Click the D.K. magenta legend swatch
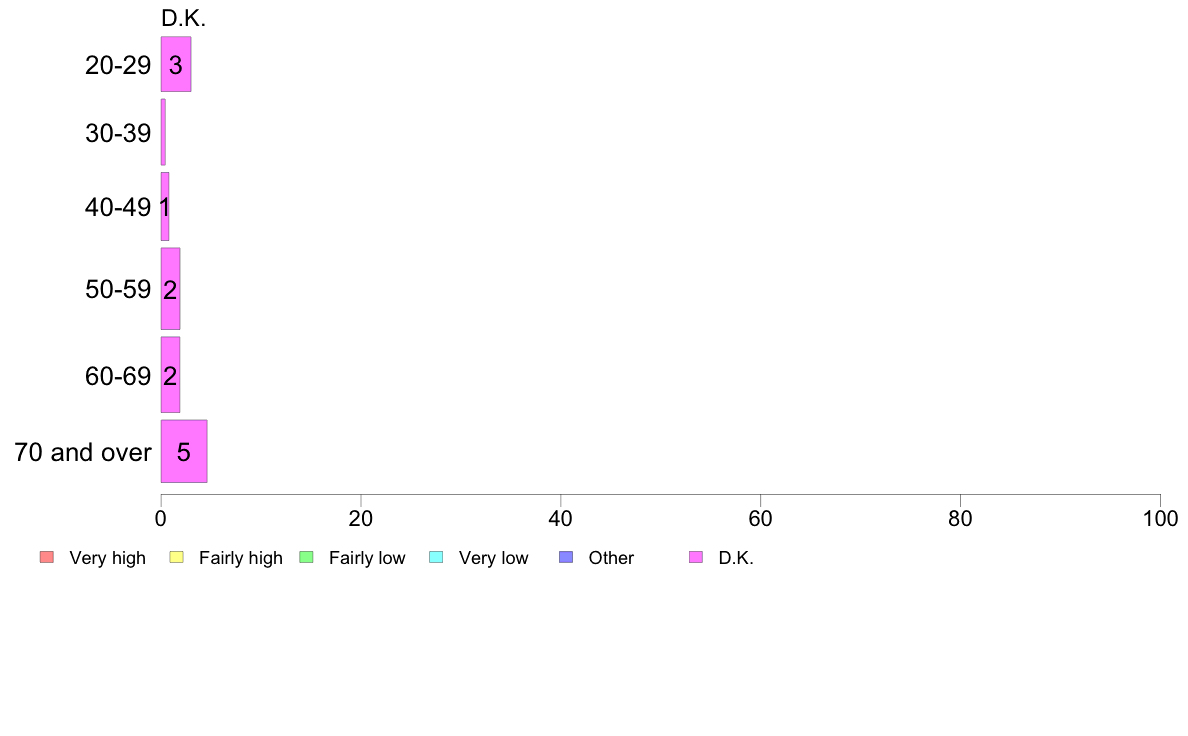The height and width of the screenshot is (736, 1188). pos(696,557)
